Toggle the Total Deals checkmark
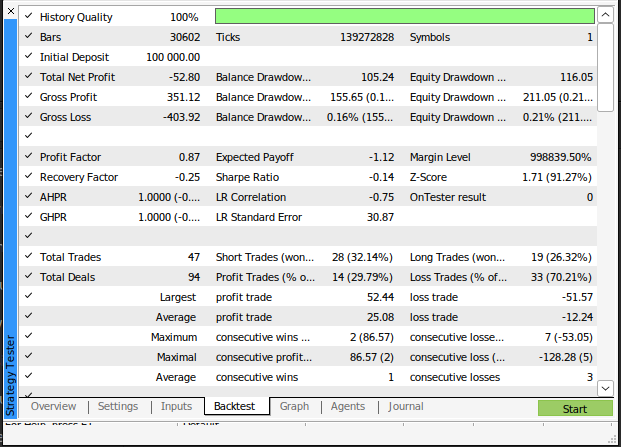Viewport: 621px width, 447px height. (29, 276)
